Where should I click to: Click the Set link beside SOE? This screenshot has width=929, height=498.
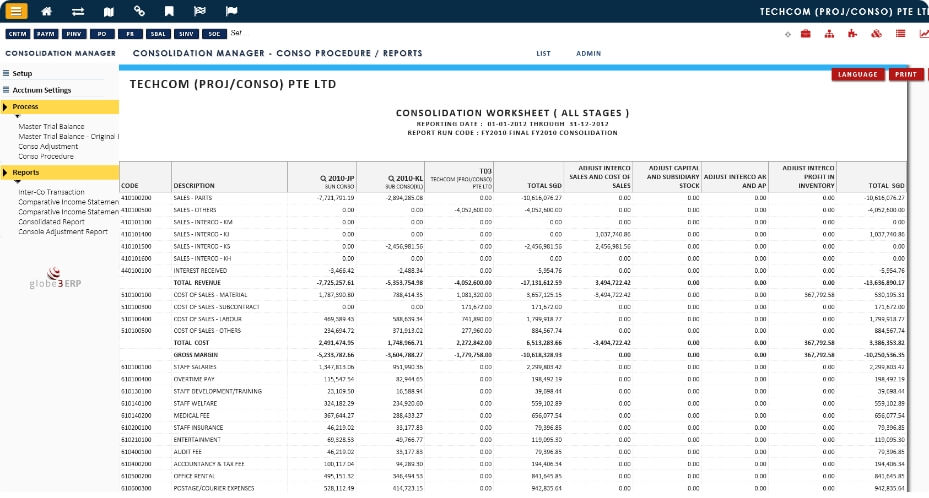click(x=236, y=33)
